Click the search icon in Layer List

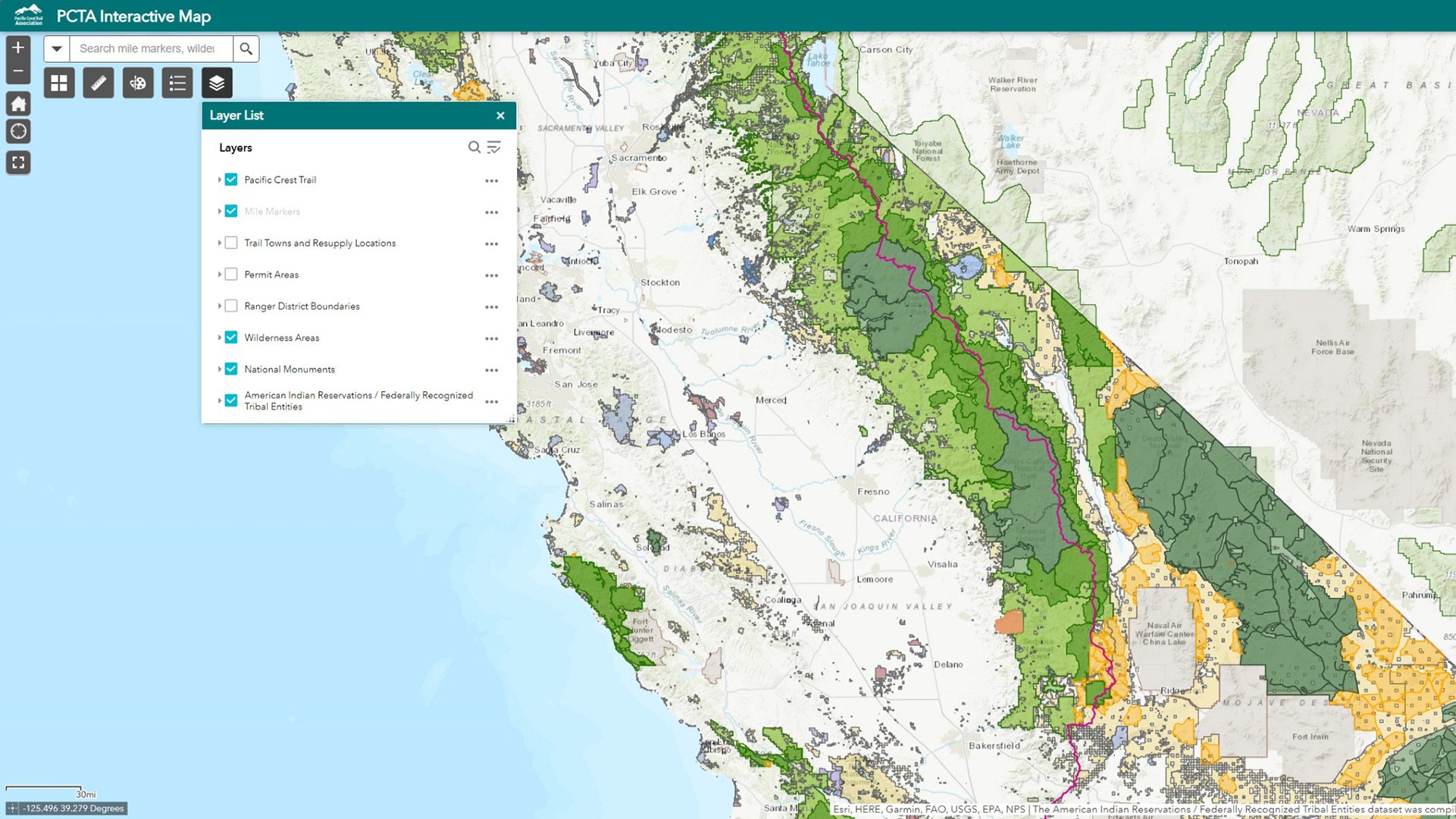click(x=474, y=147)
